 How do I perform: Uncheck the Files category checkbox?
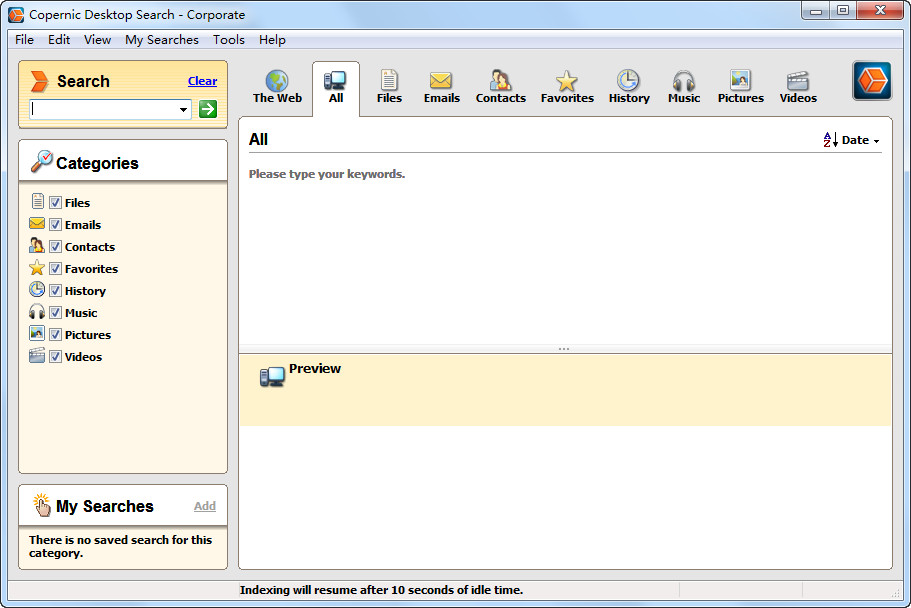coord(55,202)
